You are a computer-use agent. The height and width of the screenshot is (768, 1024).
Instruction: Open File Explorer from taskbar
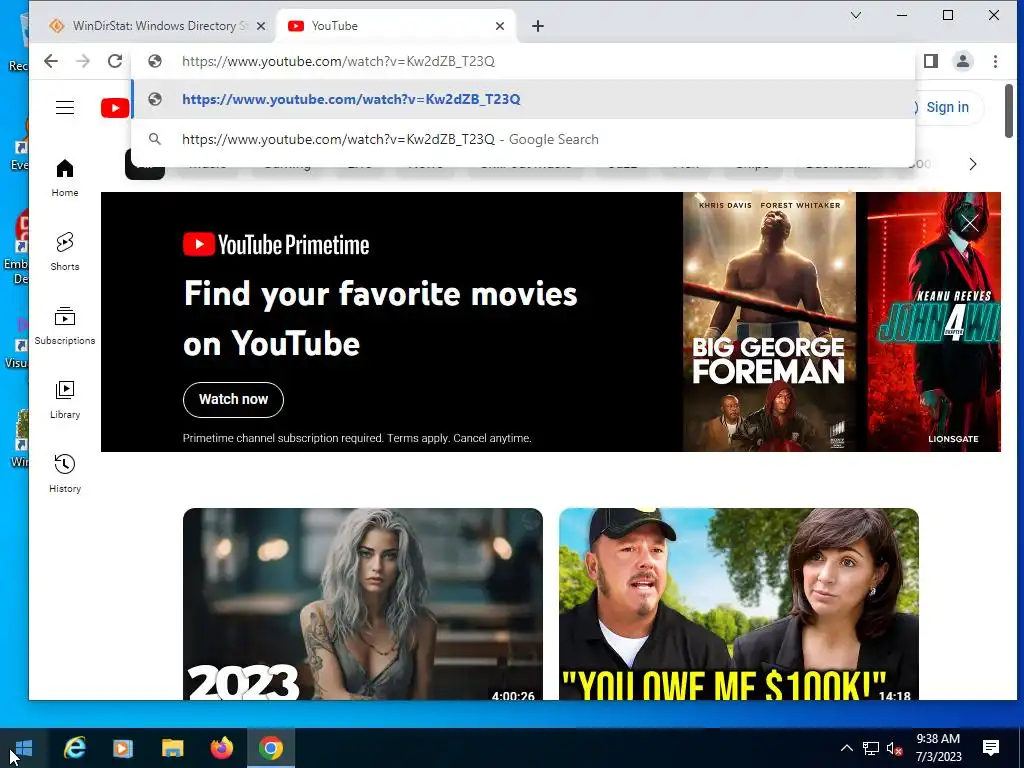click(x=172, y=748)
